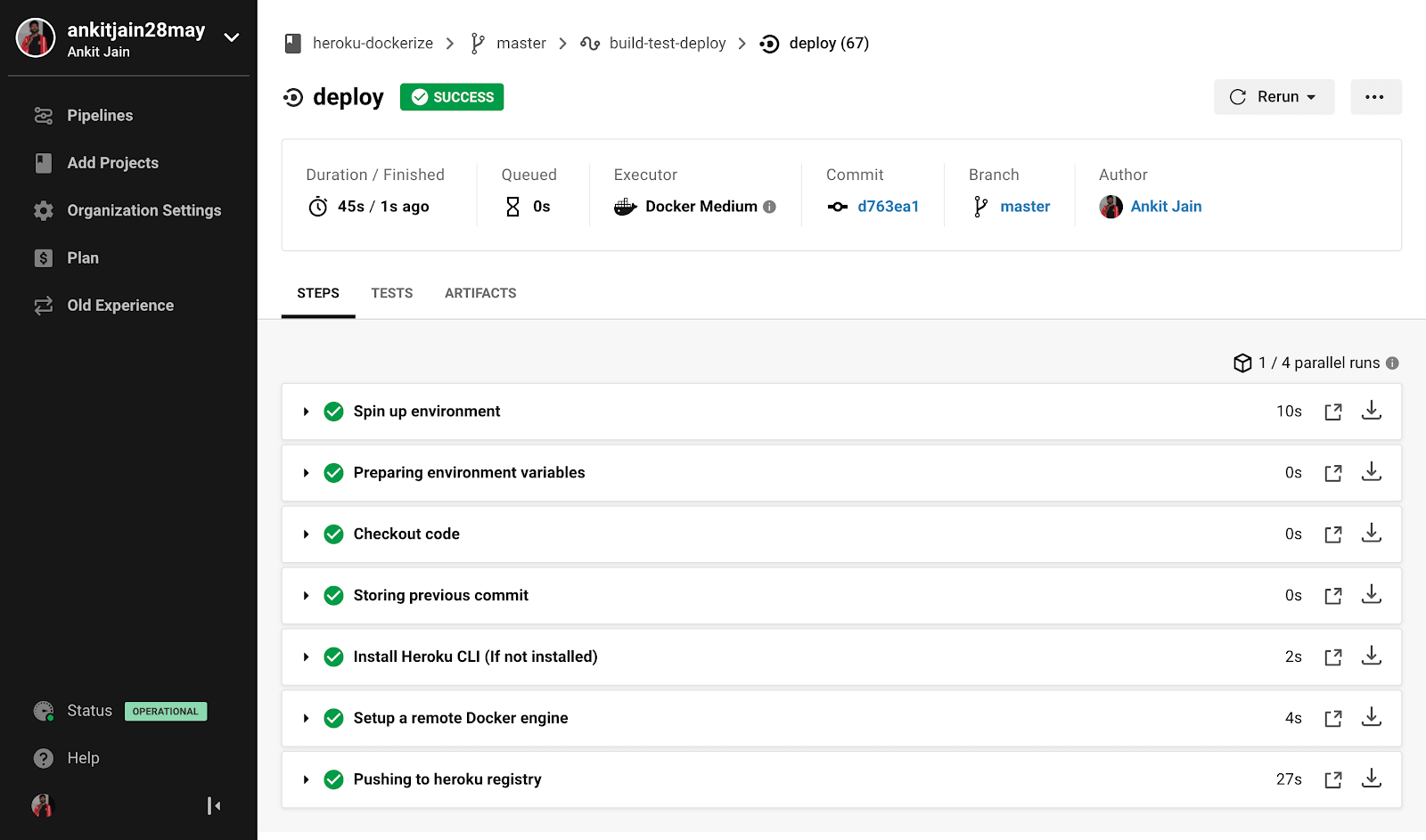Expand the Checkout code step
The image size is (1426, 840).
coord(306,534)
